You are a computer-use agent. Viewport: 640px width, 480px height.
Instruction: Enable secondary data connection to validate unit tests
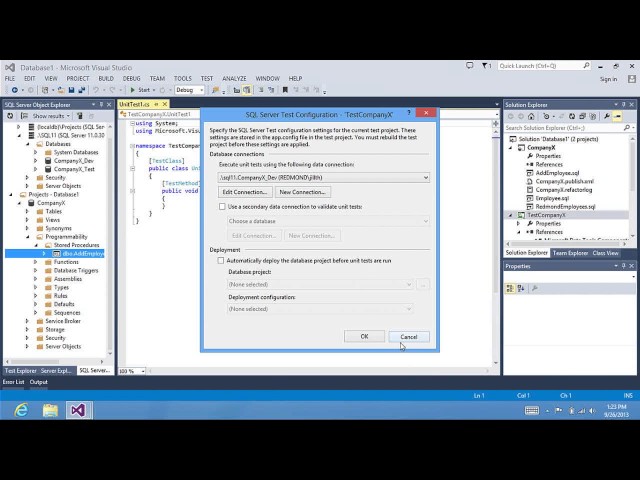tap(222, 207)
